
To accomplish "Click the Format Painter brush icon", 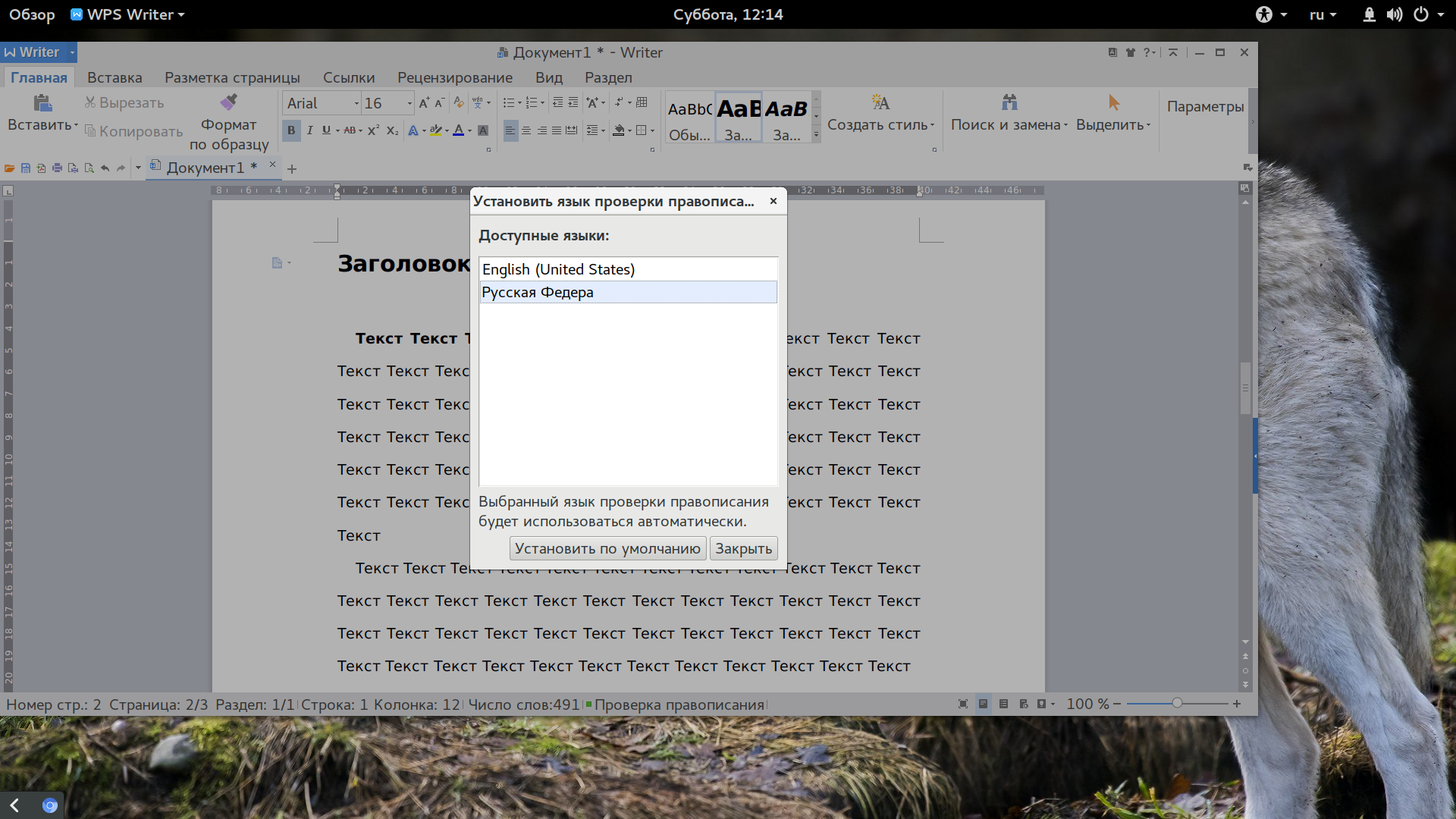I will point(228,102).
